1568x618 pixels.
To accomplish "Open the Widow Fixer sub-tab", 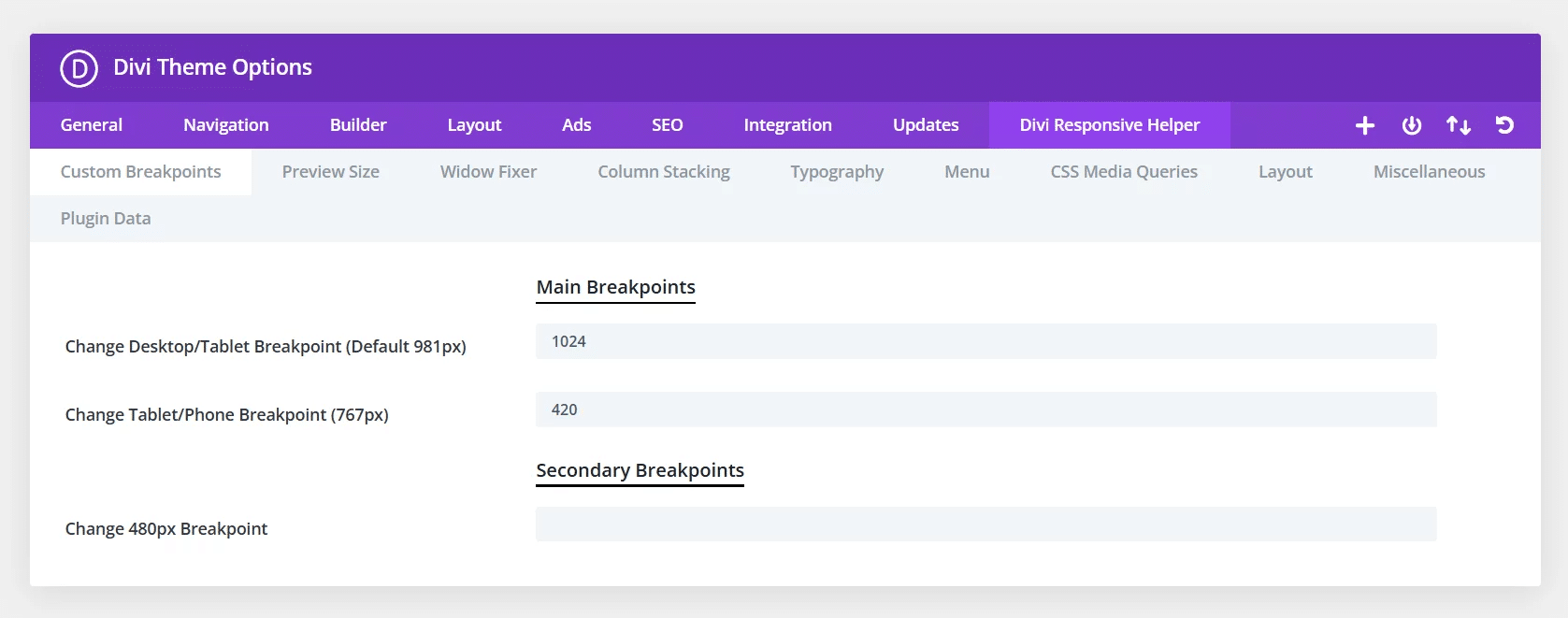I will pyautogui.click(x=489, y=172).
